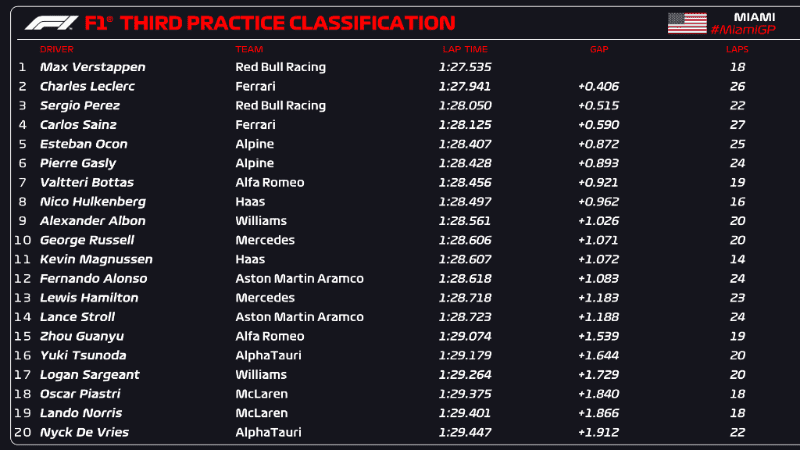Screen dimensions: 800x450
Task: Click the F1 logo icon
Action: pos(51,22)
